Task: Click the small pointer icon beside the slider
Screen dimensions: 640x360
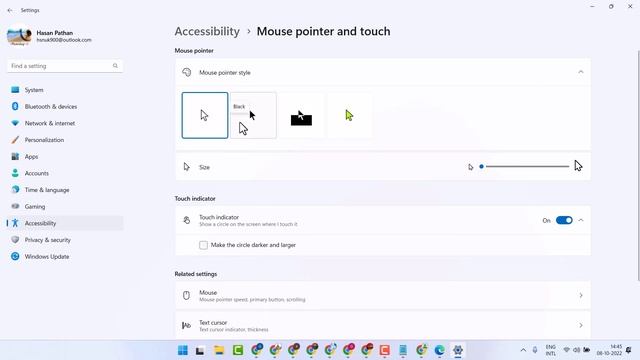Action: click(x=471, y=167)
